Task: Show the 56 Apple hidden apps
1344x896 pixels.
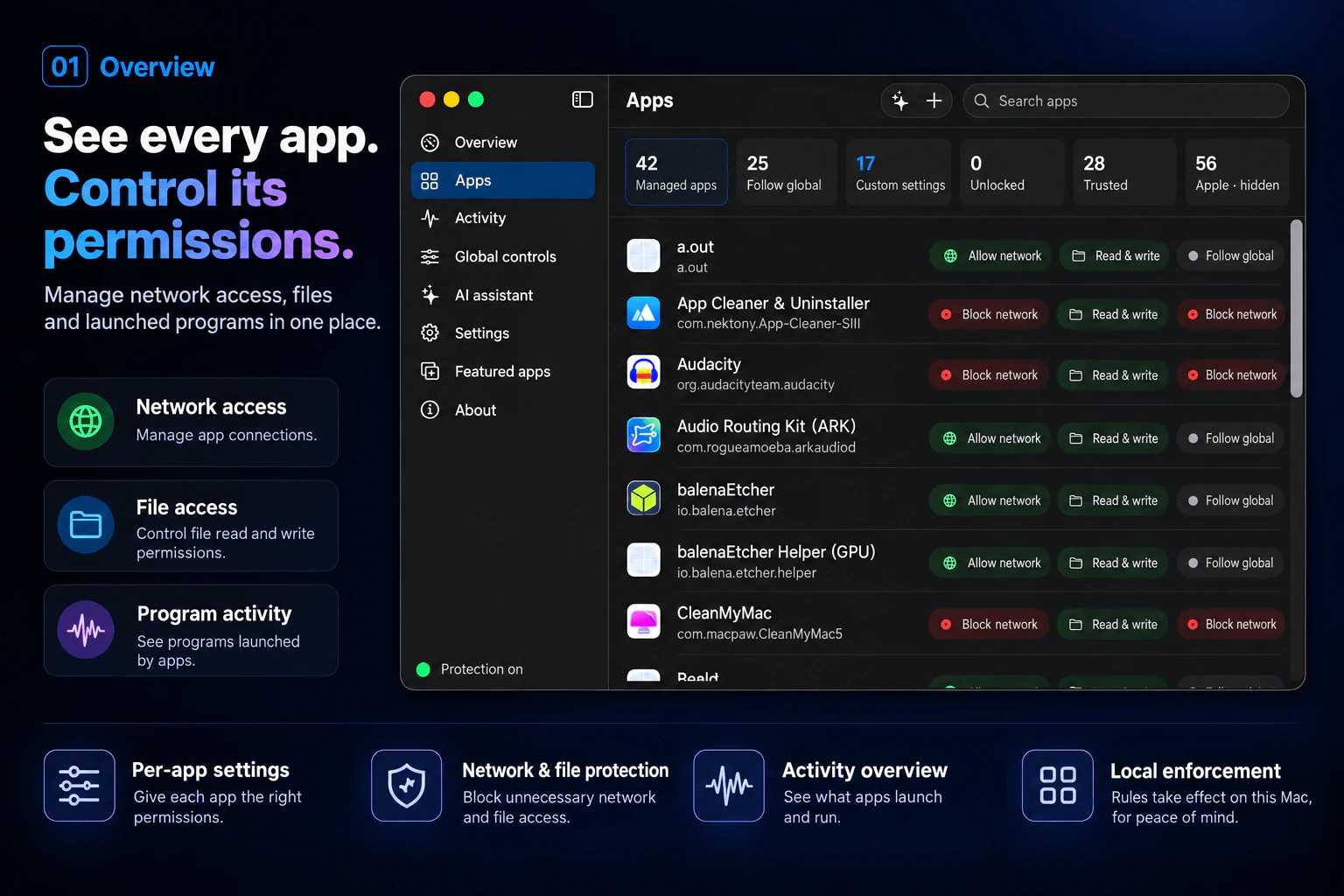Action: coord(1237,172)
